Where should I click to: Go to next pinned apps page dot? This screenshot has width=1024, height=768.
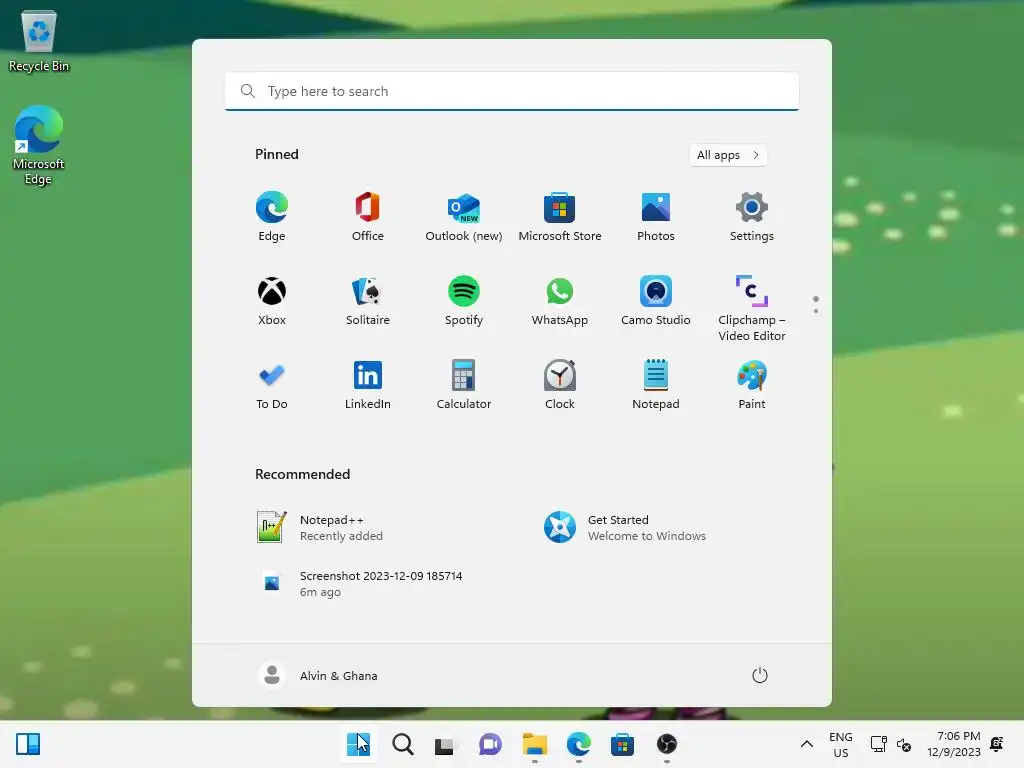pyautogui.click(x=816, y=311)
